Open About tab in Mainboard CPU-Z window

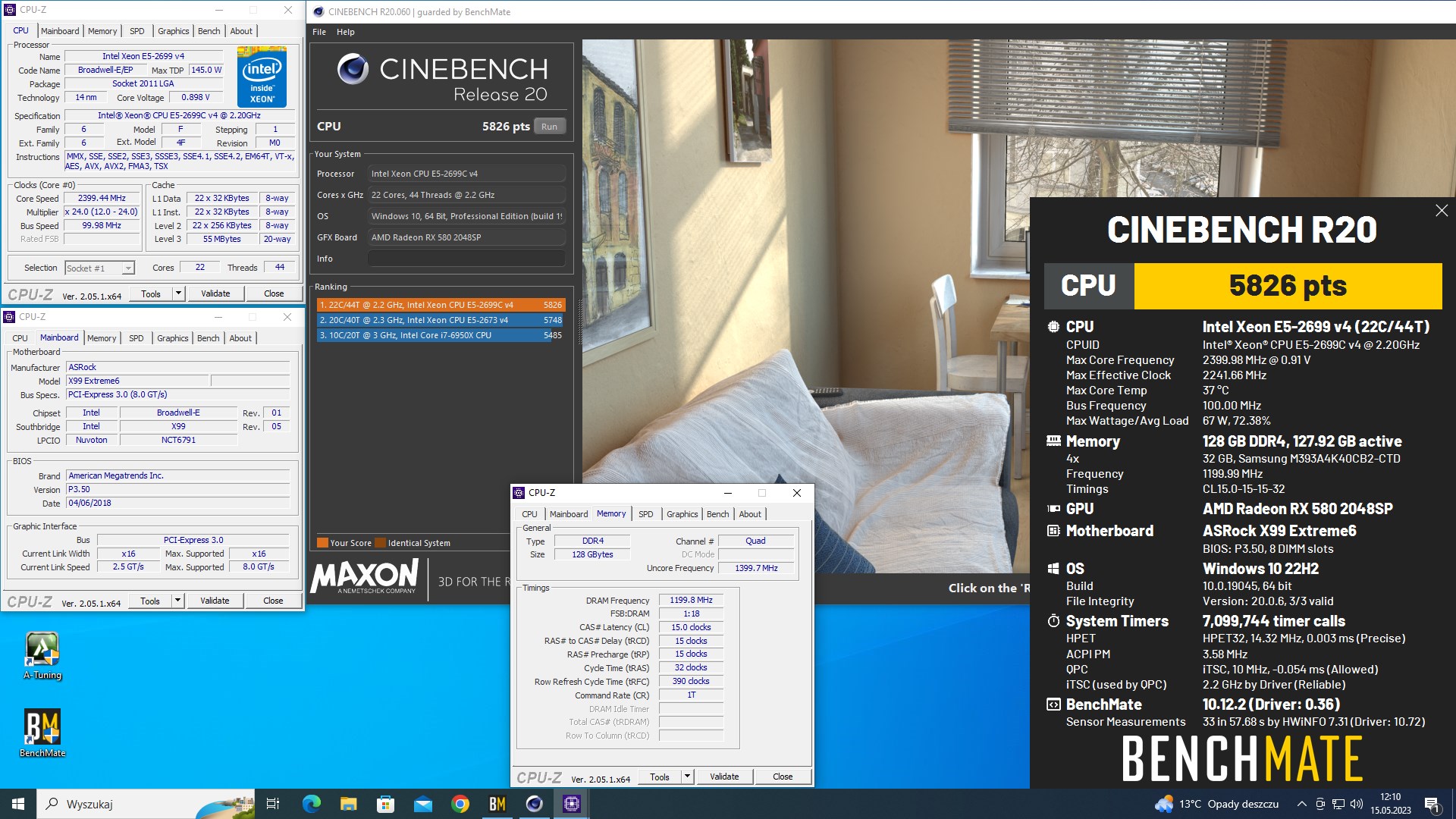pyautogui.click(x=240, y=338)
